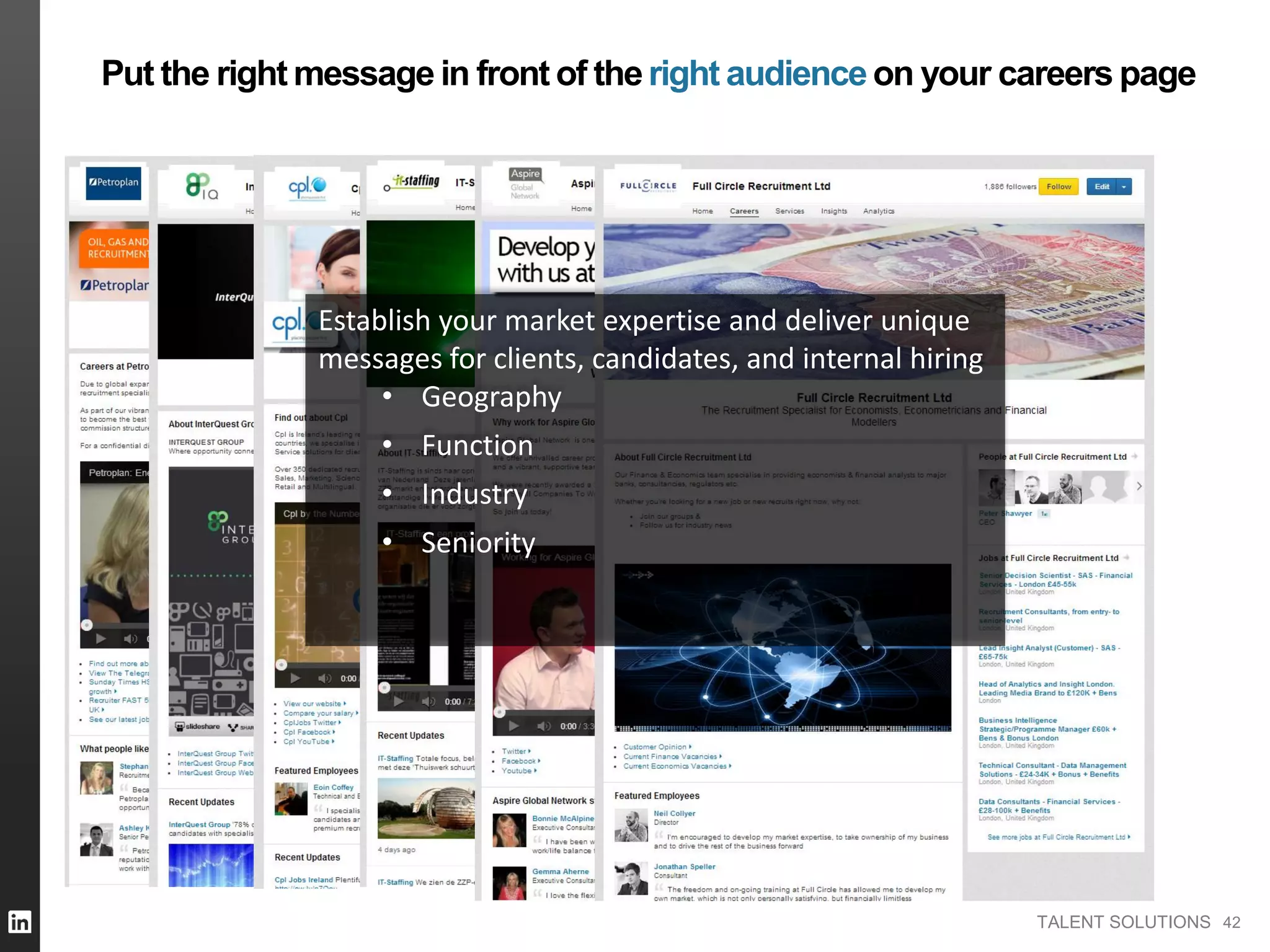Open Neil Collyer's name link
Screen dimensions: 1270x952
[x=675, y=813]
